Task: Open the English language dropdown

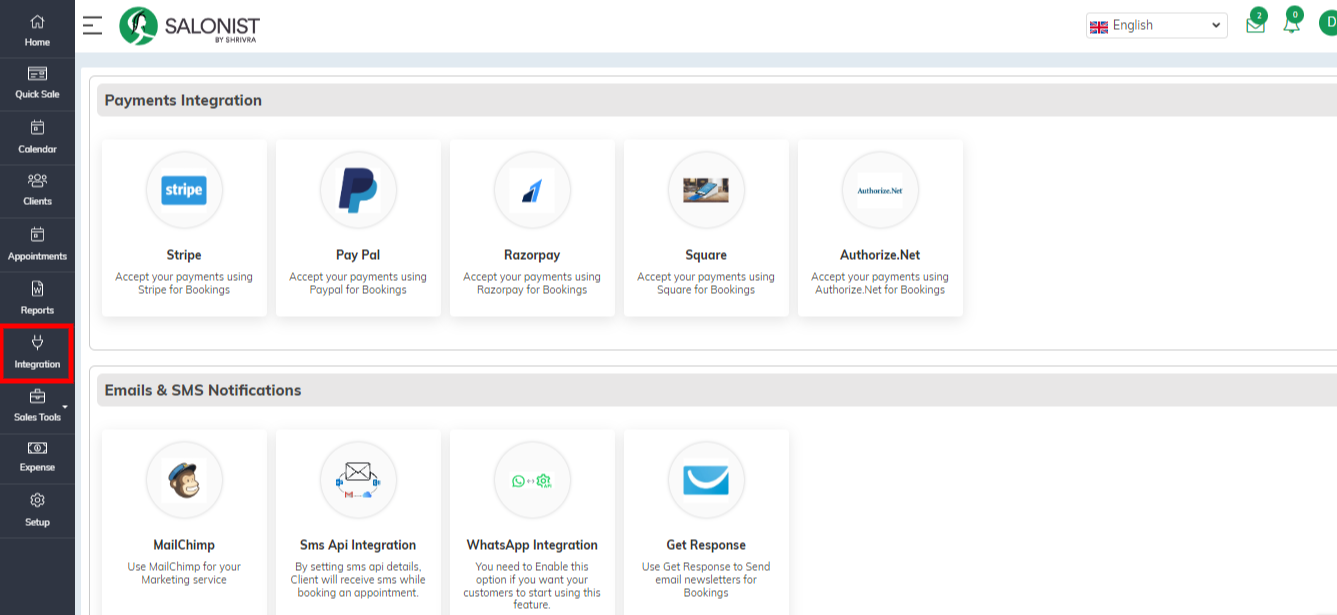Action: (x=1157, y=26)
